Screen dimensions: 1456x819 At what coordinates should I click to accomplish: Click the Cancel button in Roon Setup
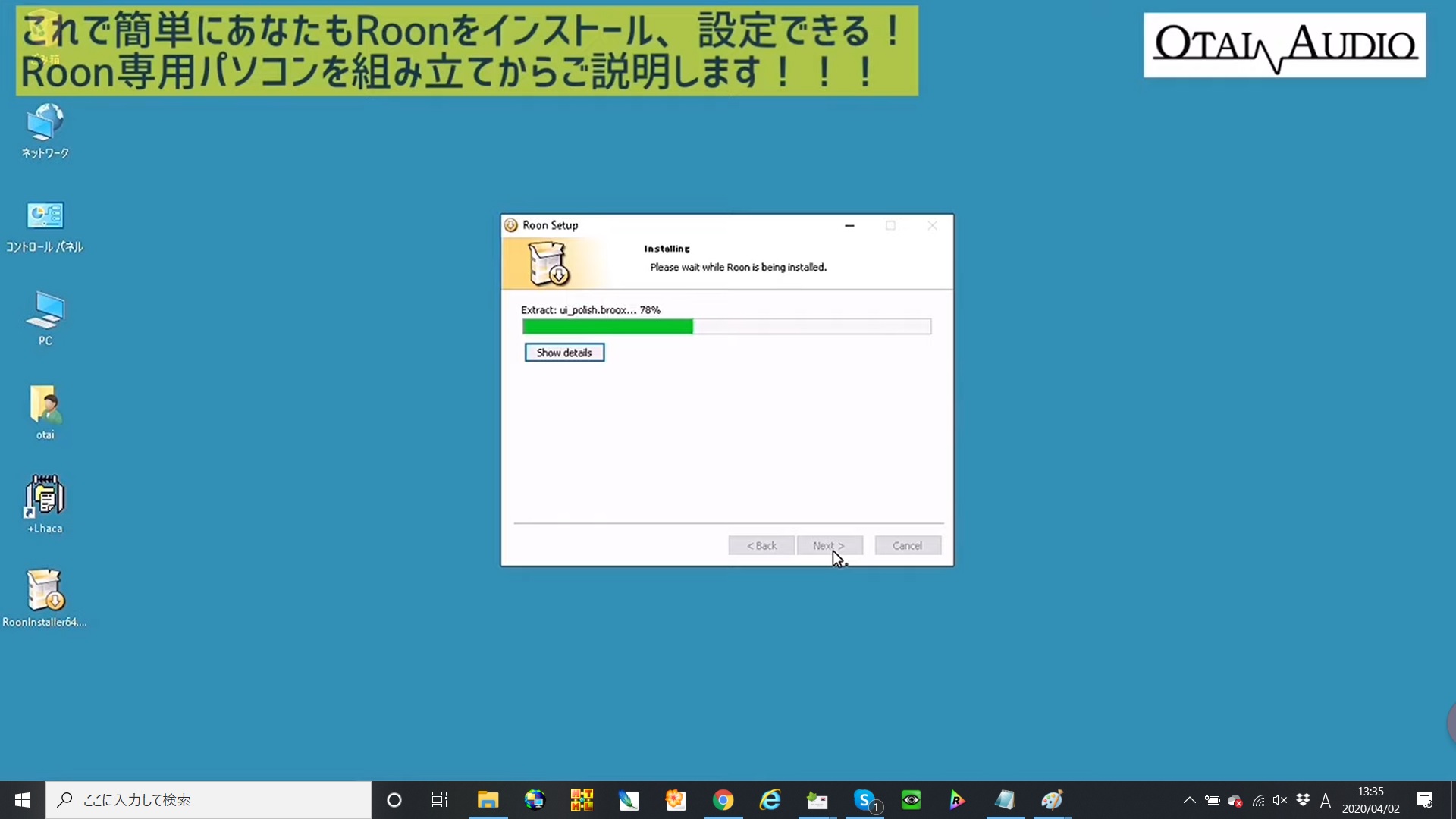coord(908,546)
